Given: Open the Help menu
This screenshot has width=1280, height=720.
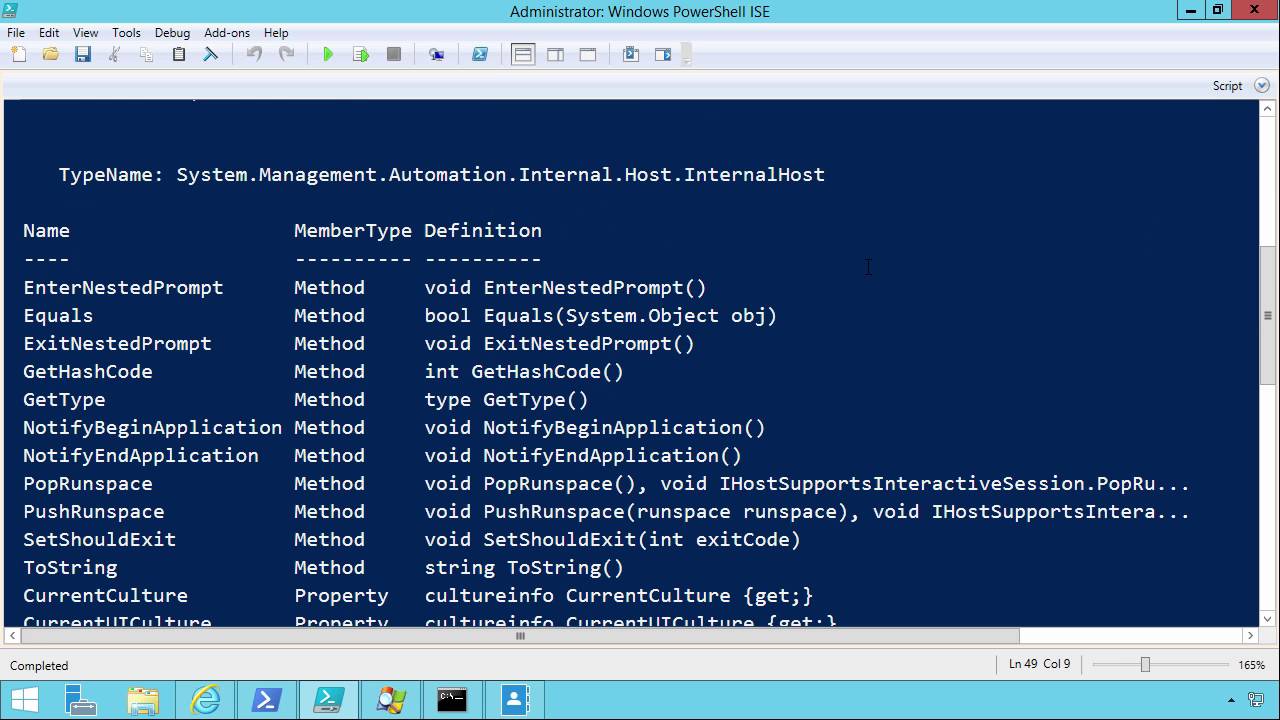Looking at the screenshot, I should [276, 33].
